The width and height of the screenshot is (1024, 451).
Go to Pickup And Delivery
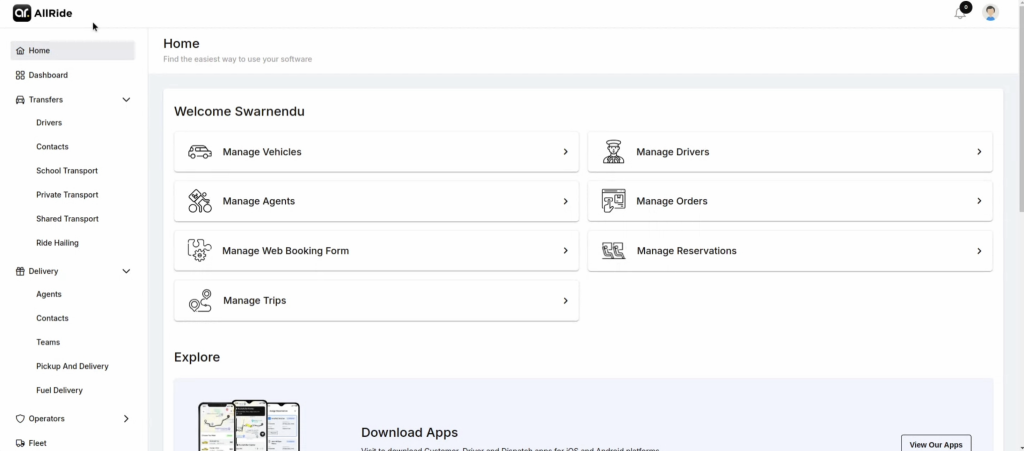(72, 367)
